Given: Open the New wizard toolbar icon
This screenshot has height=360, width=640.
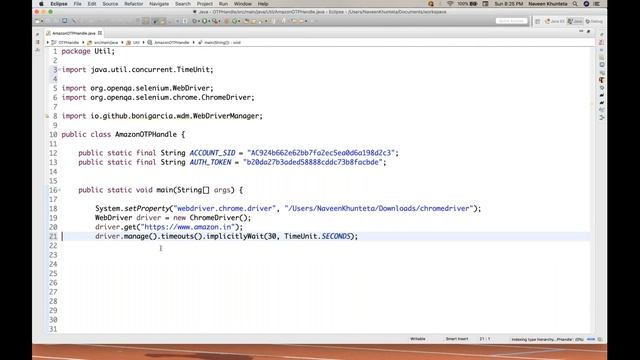Looking at the screenshot, I should [37, 21].
